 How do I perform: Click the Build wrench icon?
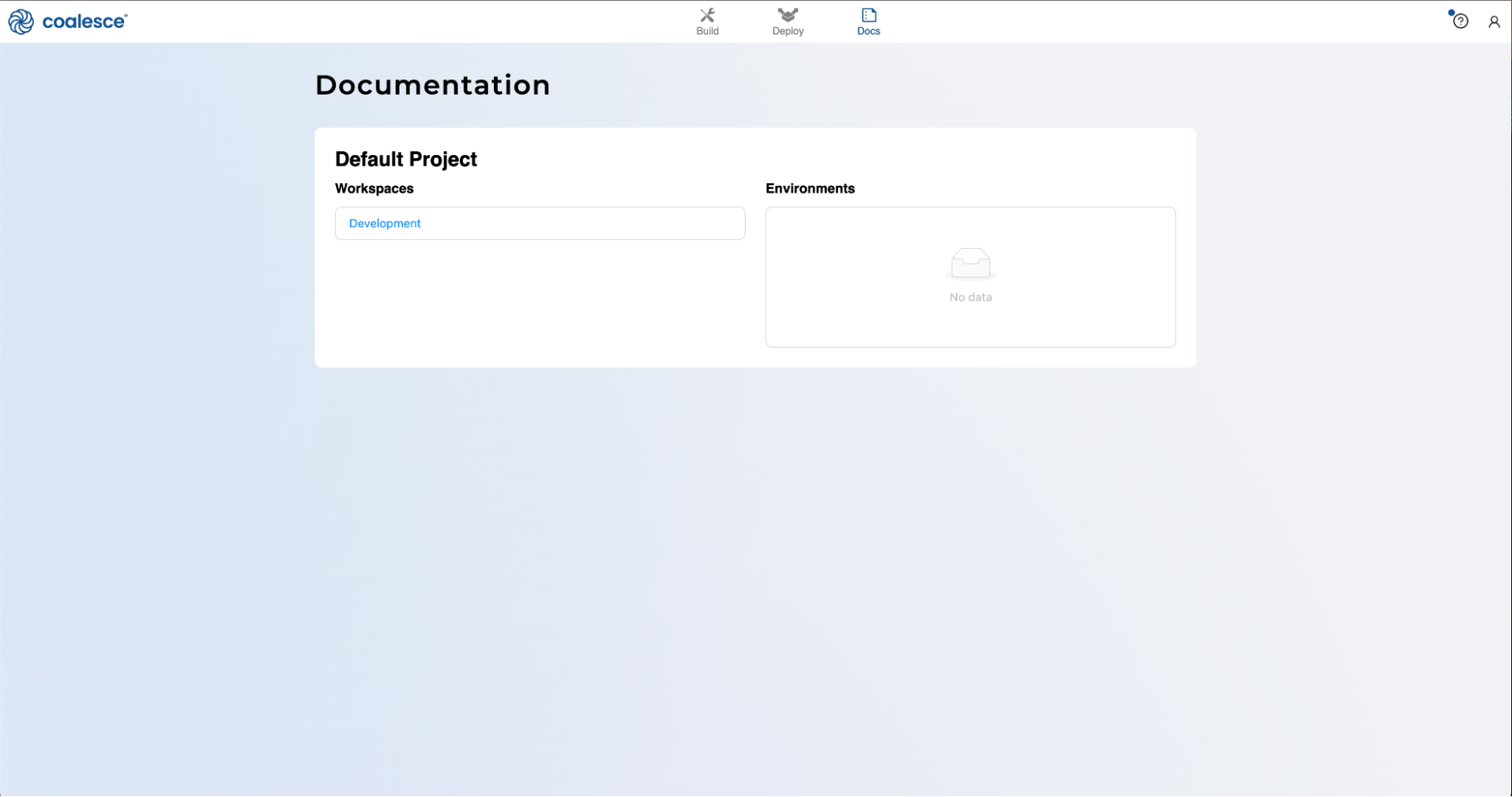[707, 15]
